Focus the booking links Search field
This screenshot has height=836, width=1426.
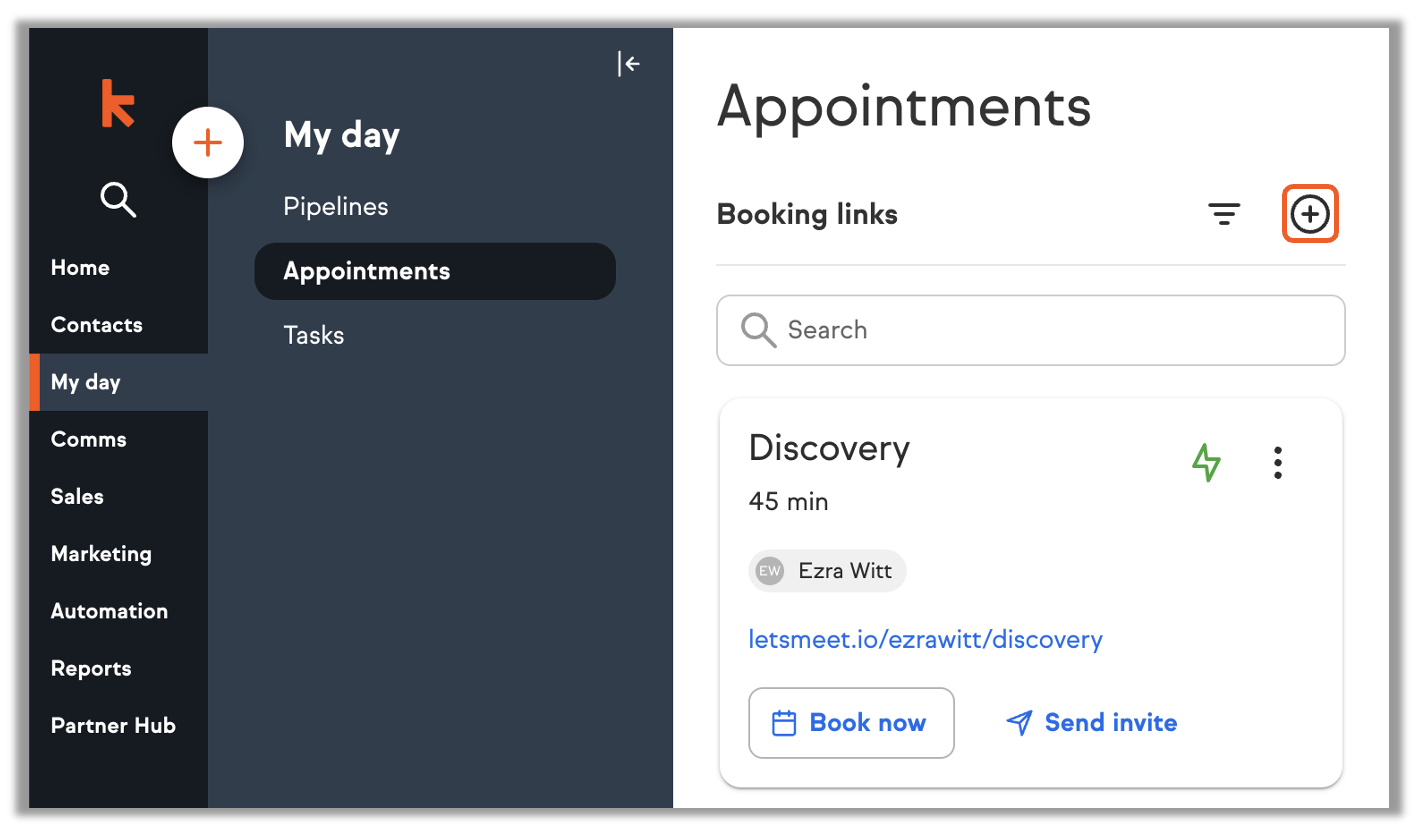[x=1031, y=330]
